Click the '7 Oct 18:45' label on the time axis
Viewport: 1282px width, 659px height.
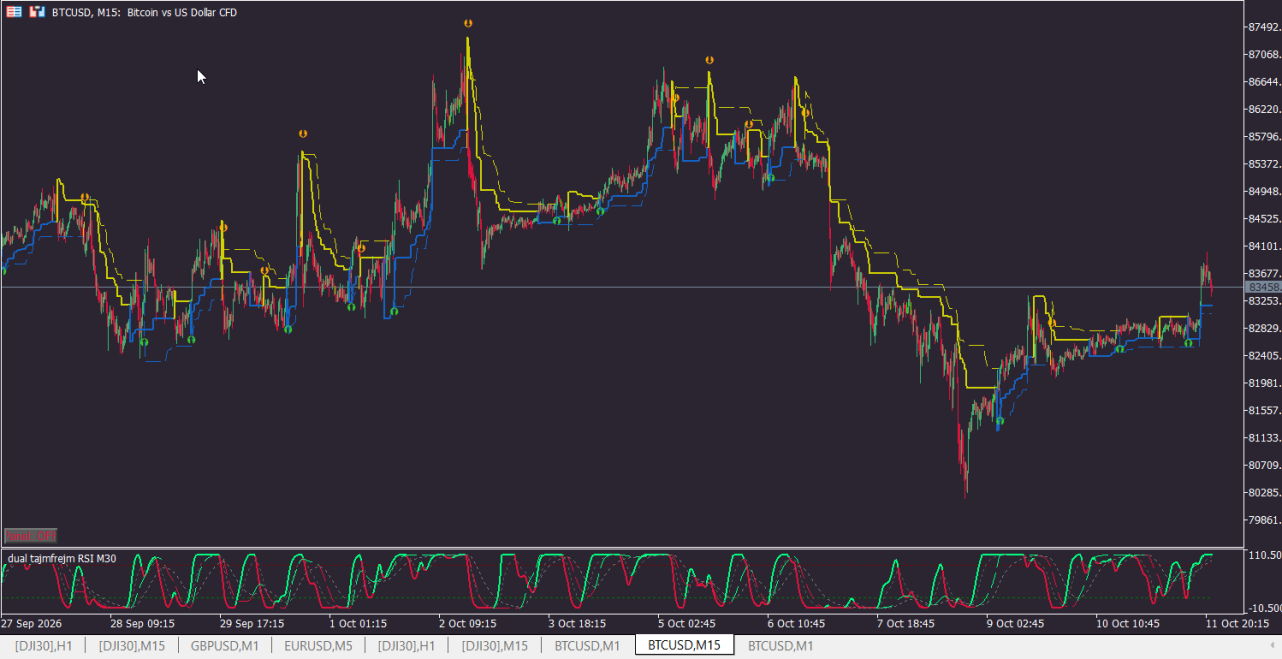pos(906,623)
